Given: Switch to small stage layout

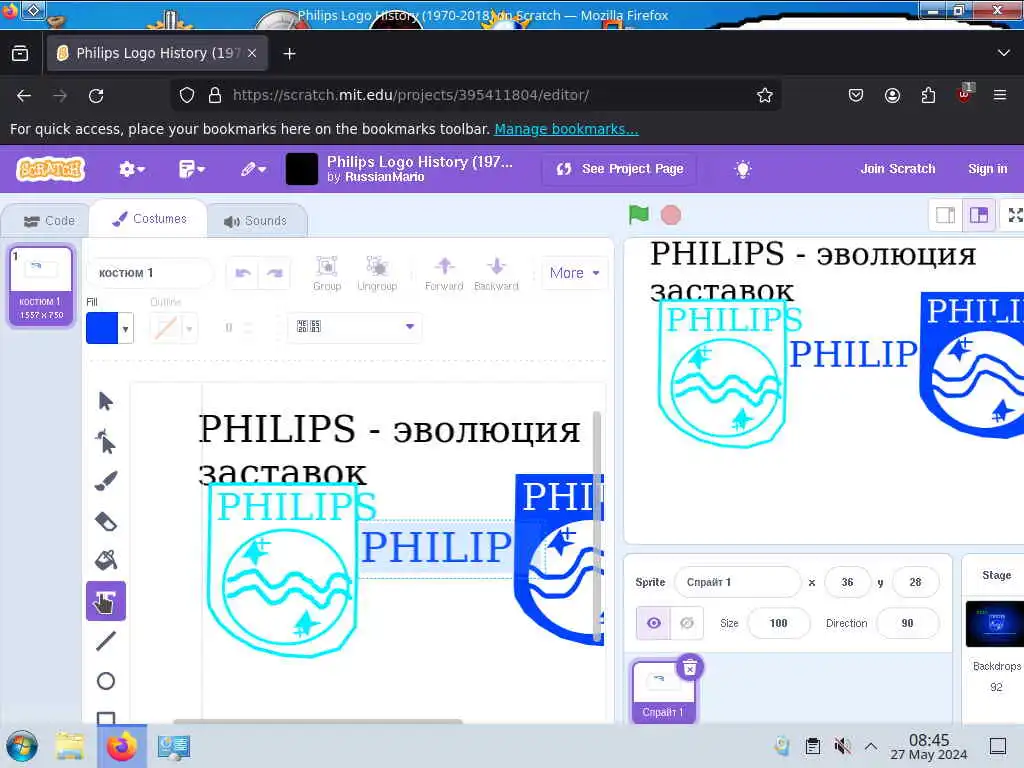Looking at the screenshot, I should [x=946, y=215].
